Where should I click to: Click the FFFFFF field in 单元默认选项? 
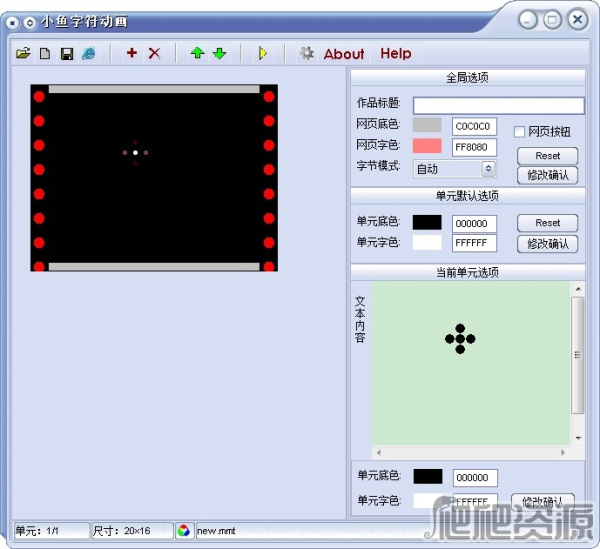coord(474,243)
